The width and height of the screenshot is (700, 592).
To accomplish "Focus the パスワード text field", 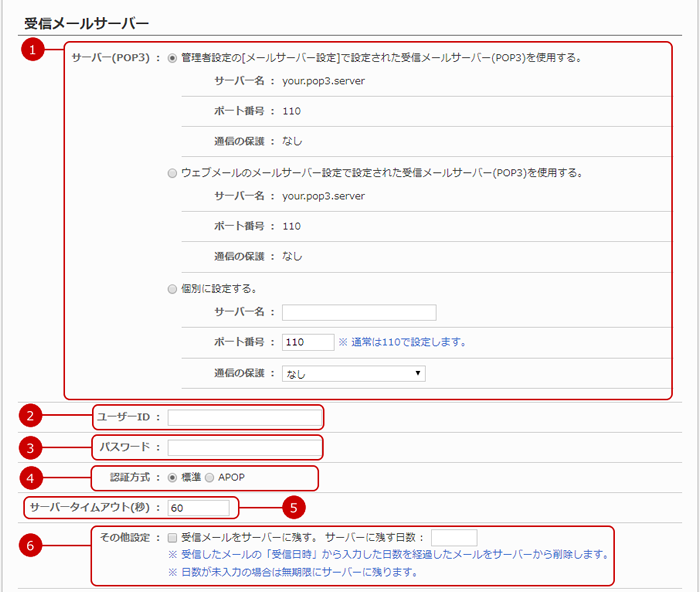I will pyautogui.click(x=244, y=447).
